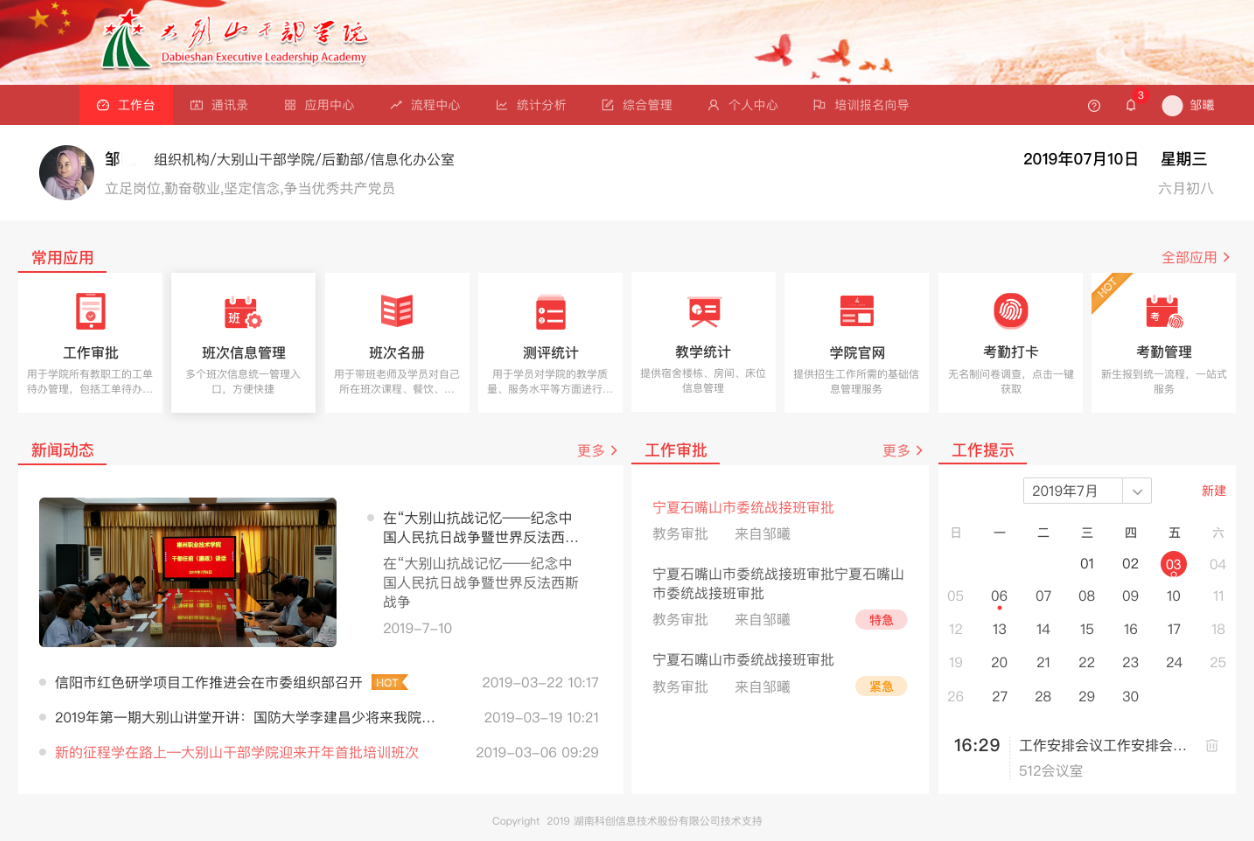
Task: Click 全部应用 link
Action: pyautogui.click(x=1195, y=258)
